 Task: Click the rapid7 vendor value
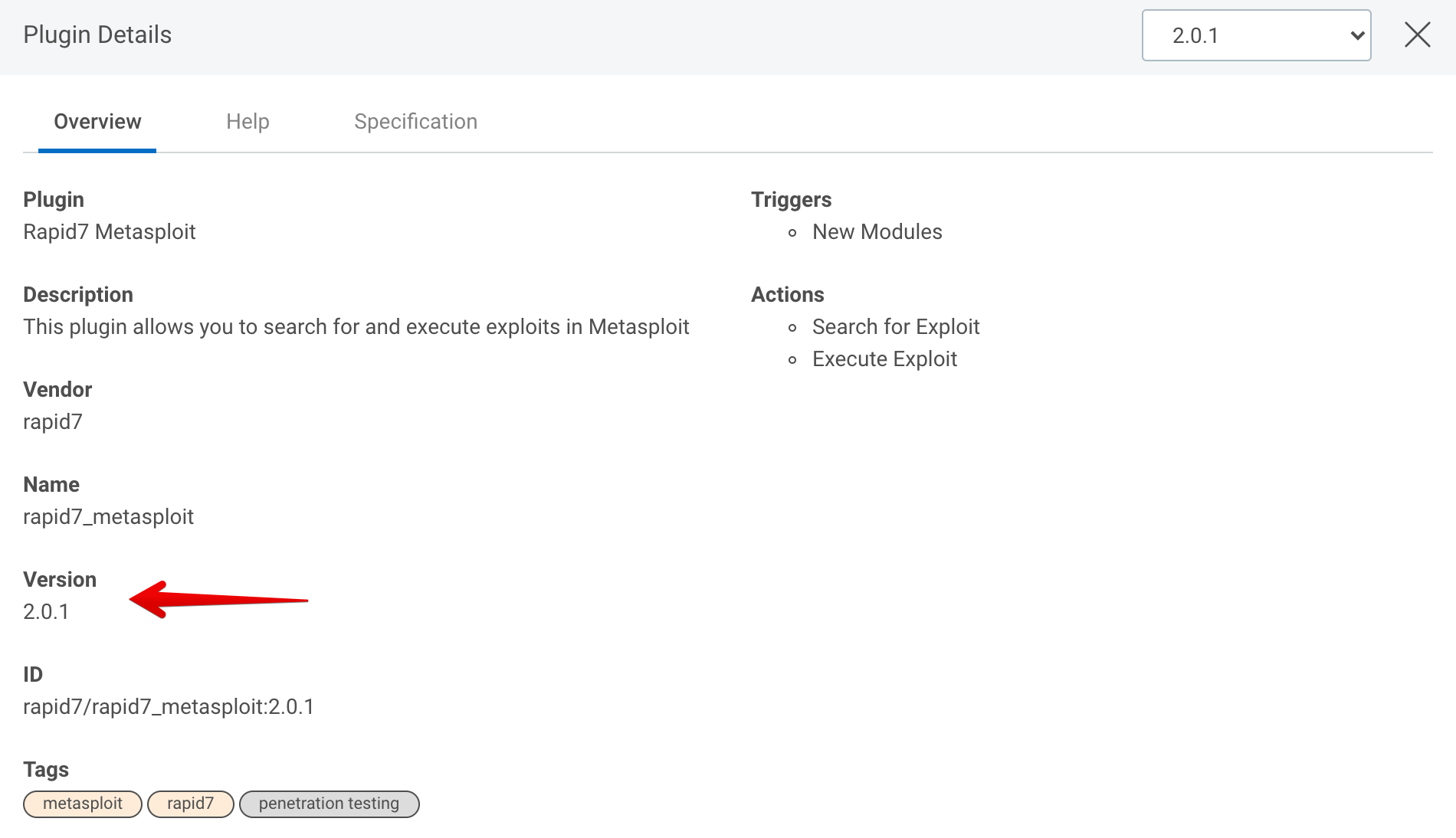tap(53, 422)
